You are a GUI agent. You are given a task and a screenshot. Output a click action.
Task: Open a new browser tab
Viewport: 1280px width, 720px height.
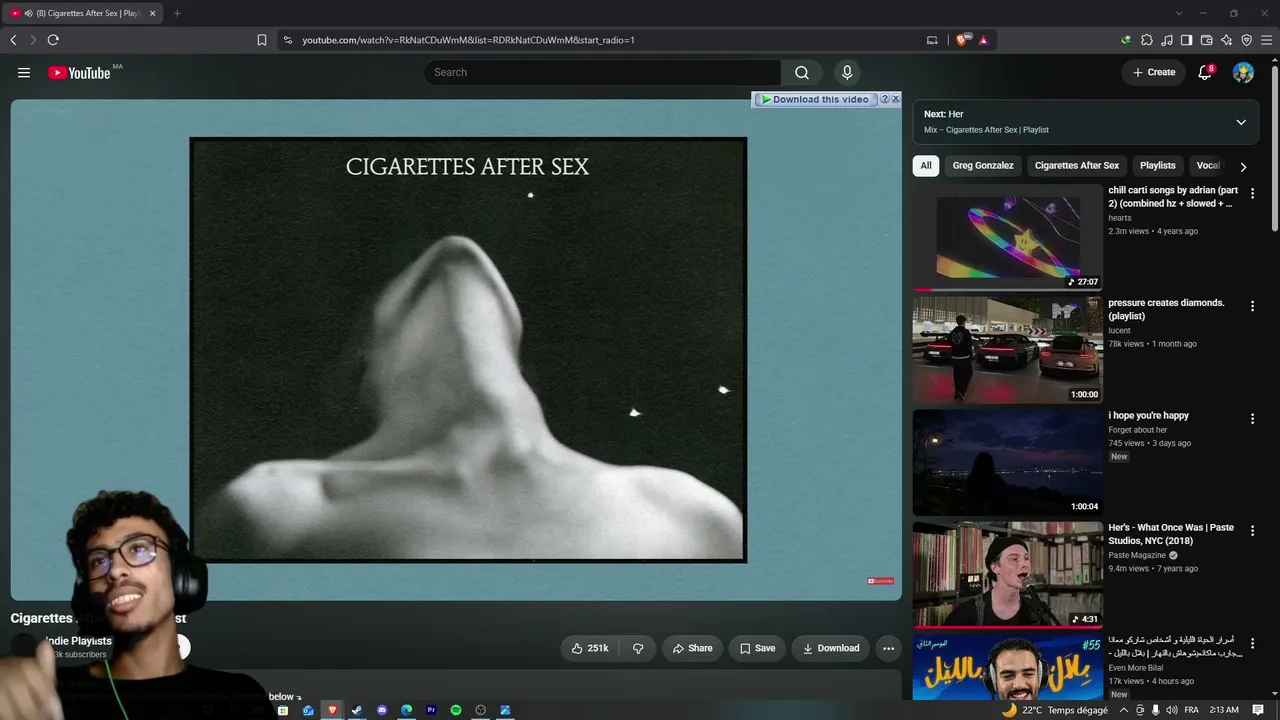[177, 13]
